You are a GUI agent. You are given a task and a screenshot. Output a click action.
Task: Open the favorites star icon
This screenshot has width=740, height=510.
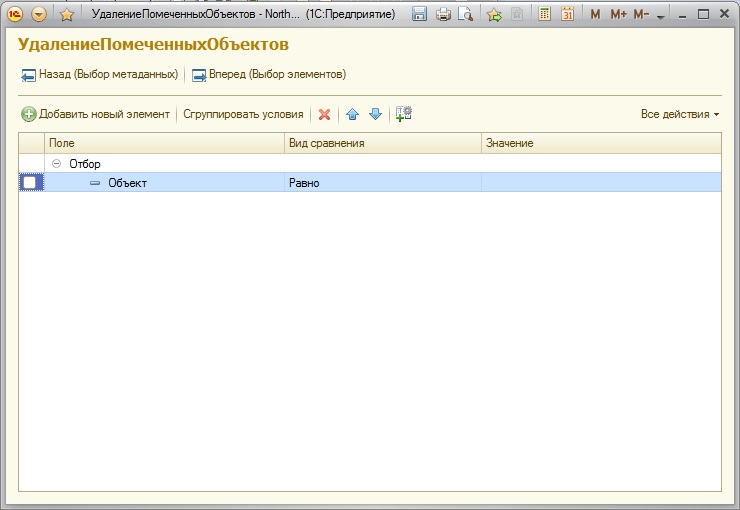coord(67,15)
